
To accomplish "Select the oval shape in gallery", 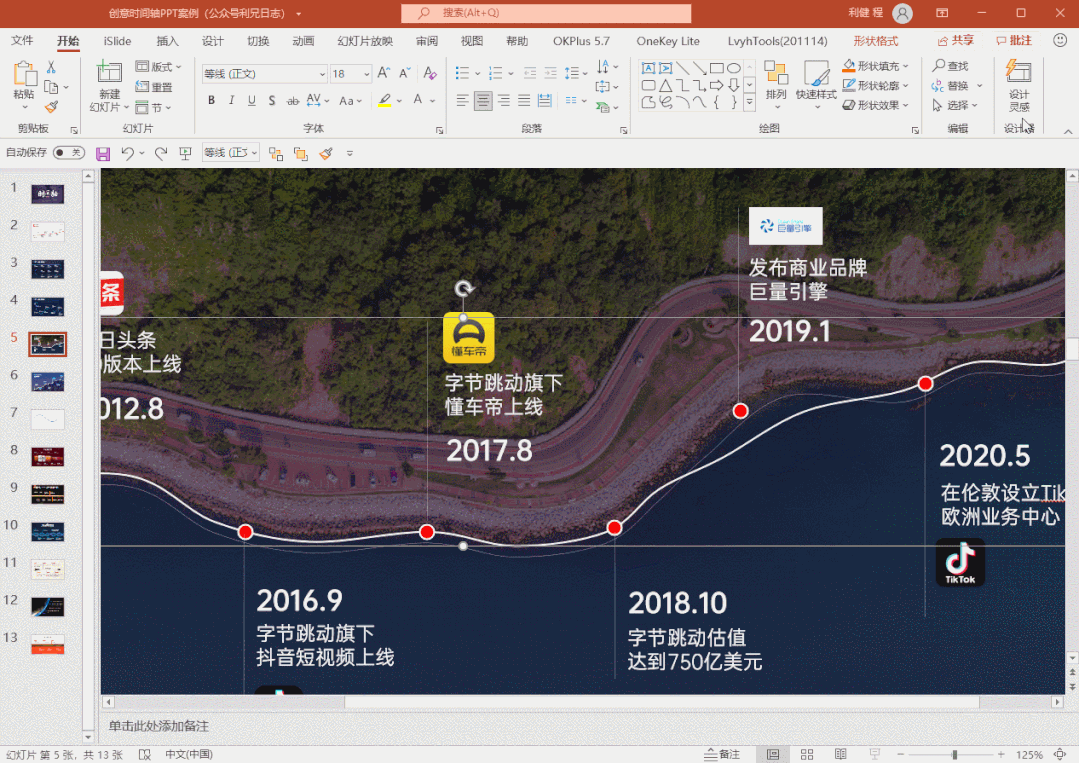I will (x=734, y=68).
